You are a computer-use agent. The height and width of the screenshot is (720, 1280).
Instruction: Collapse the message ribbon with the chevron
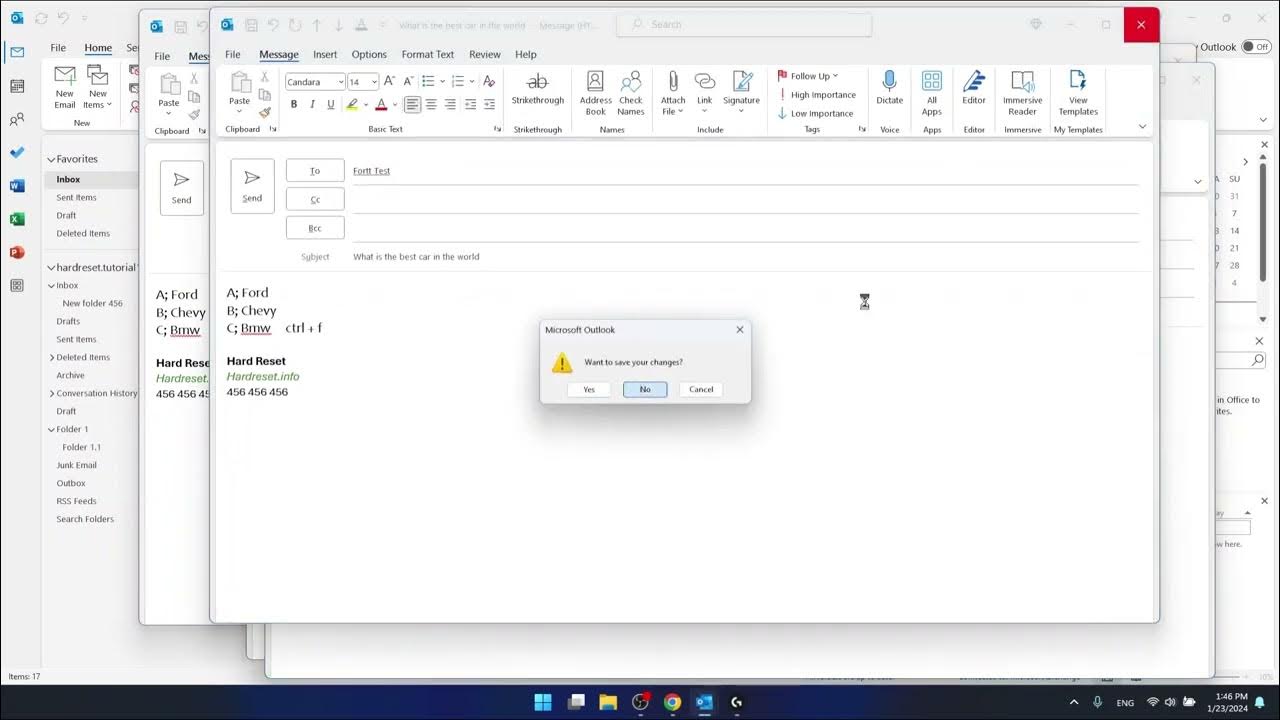(1142, 127)
